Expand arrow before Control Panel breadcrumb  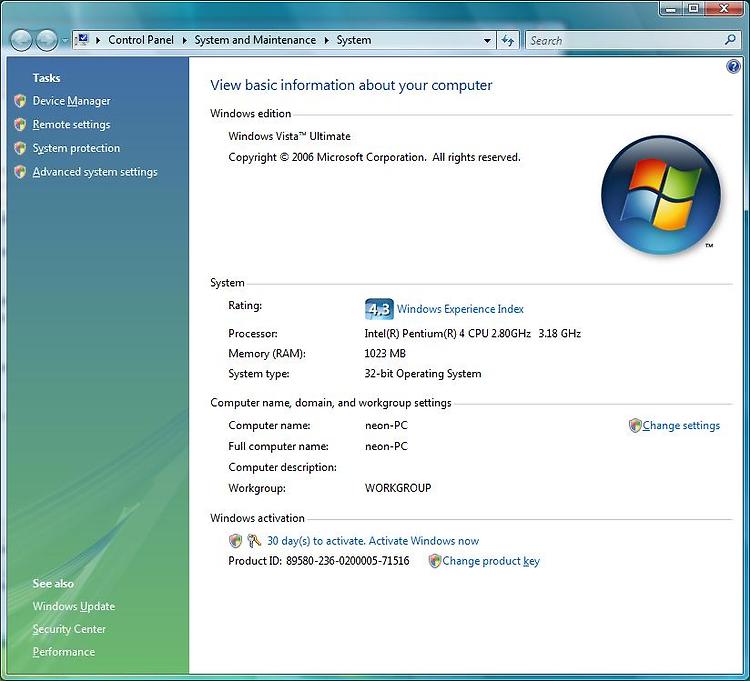[x=98, y=40]
